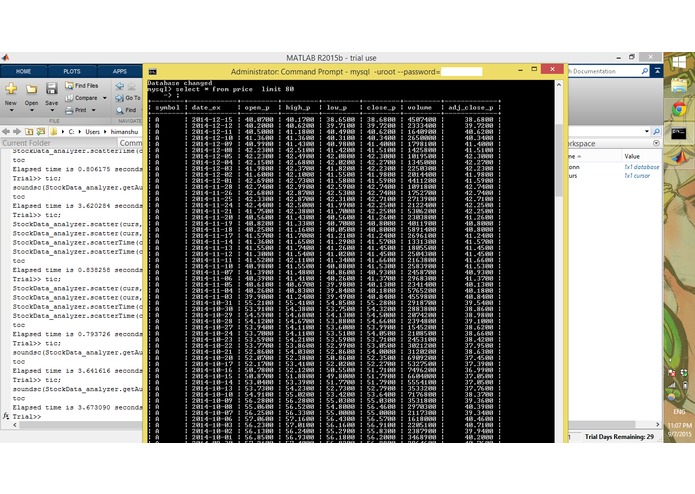Screen dimensions: 695x494
Task: Click the Users path segment
Action: click(x=93, y=132)
